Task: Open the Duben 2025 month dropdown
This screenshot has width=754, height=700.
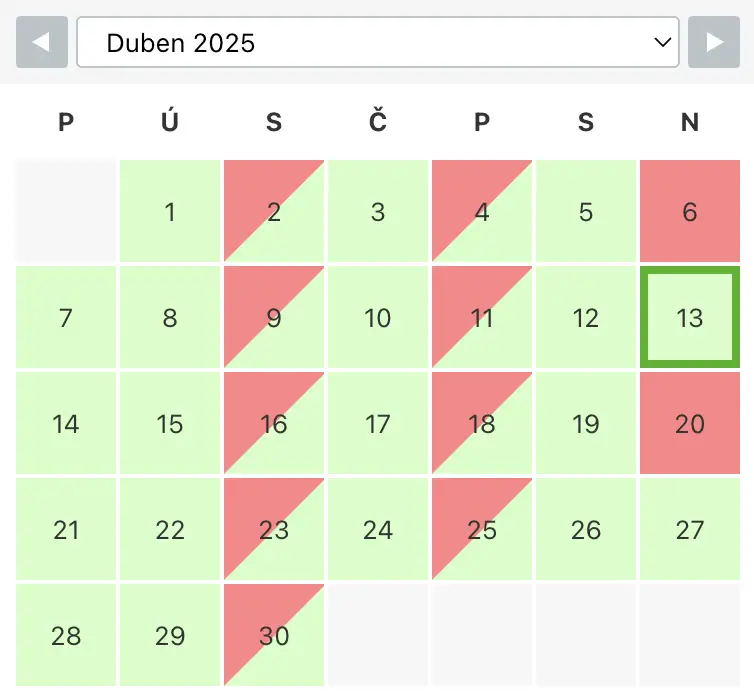Action: [377, 42]
